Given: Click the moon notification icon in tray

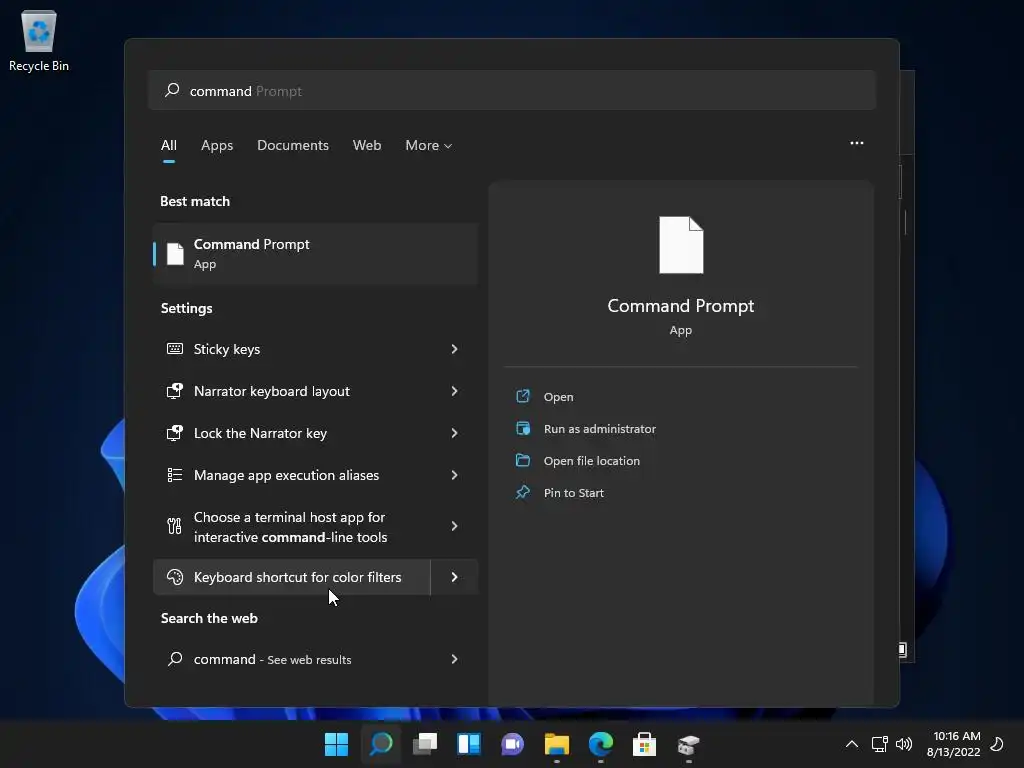Looking at the screenshot, I should point(997,744).
